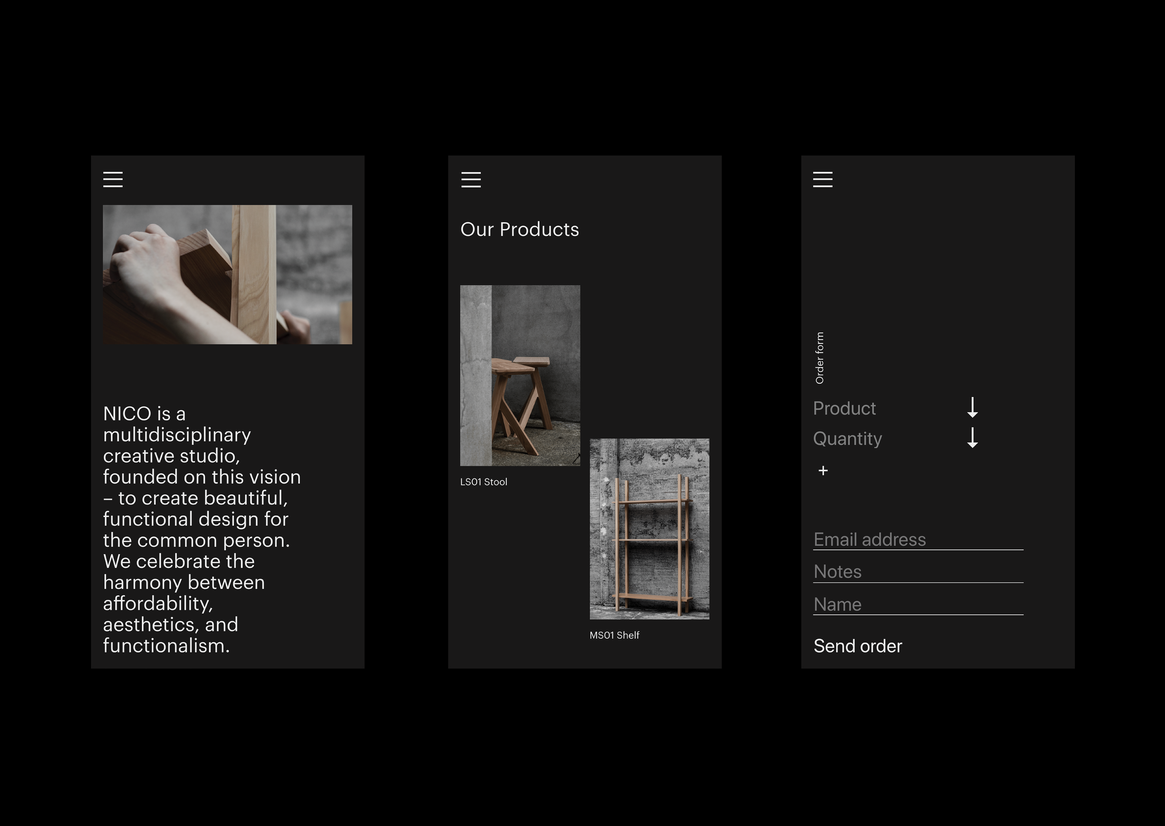
Task: Click the LS01 Stool caption link
Action: (x=484, y=482)
